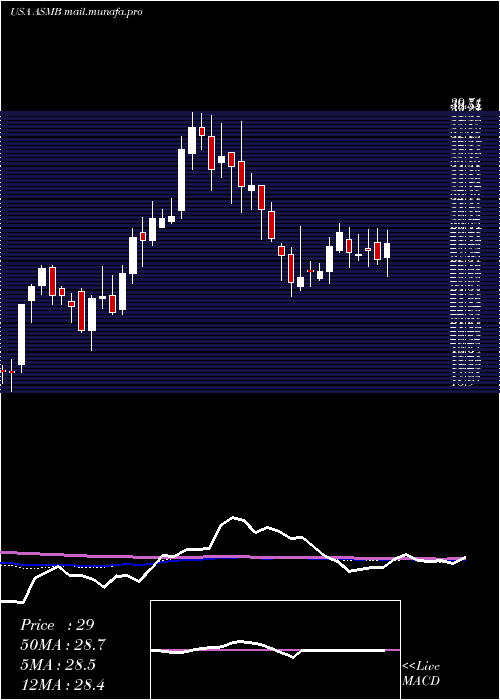Click the price axis labels on right edge

(x=466, y=243)
